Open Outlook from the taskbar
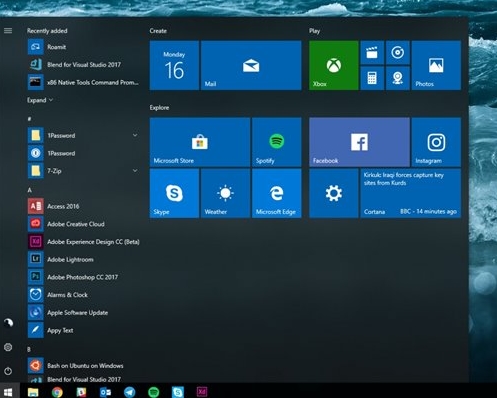 [x=105, y=392]
